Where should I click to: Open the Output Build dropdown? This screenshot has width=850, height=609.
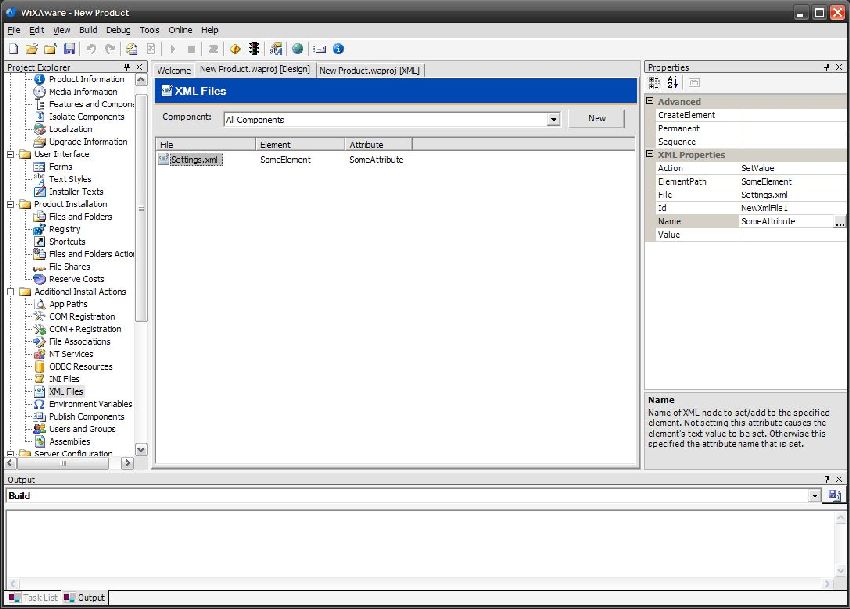click(x=815, y=496)
